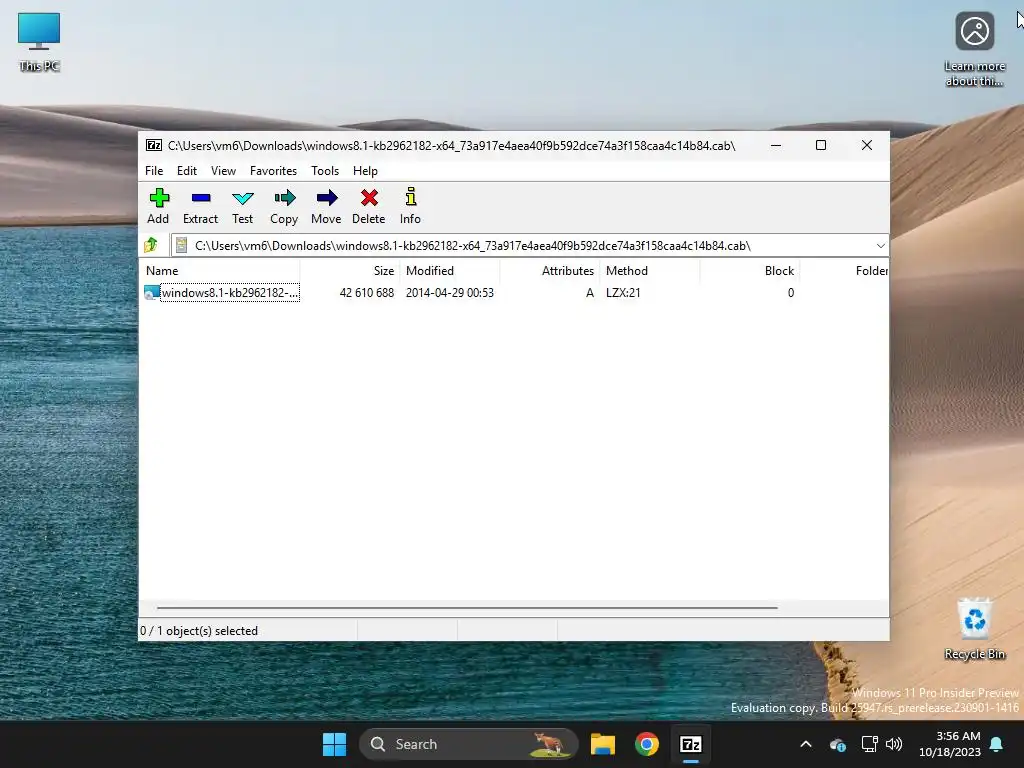1024x768 pixels.
Task: Click the Extract toolbar icon
Action: 200,198
